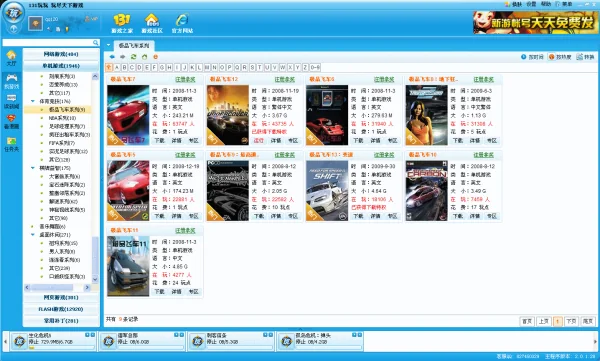Image resolution: width=600 pixels, height=361 pixels.
Task: Open the superman-logo section in the left sidebar
Action: tap(11, 121)
